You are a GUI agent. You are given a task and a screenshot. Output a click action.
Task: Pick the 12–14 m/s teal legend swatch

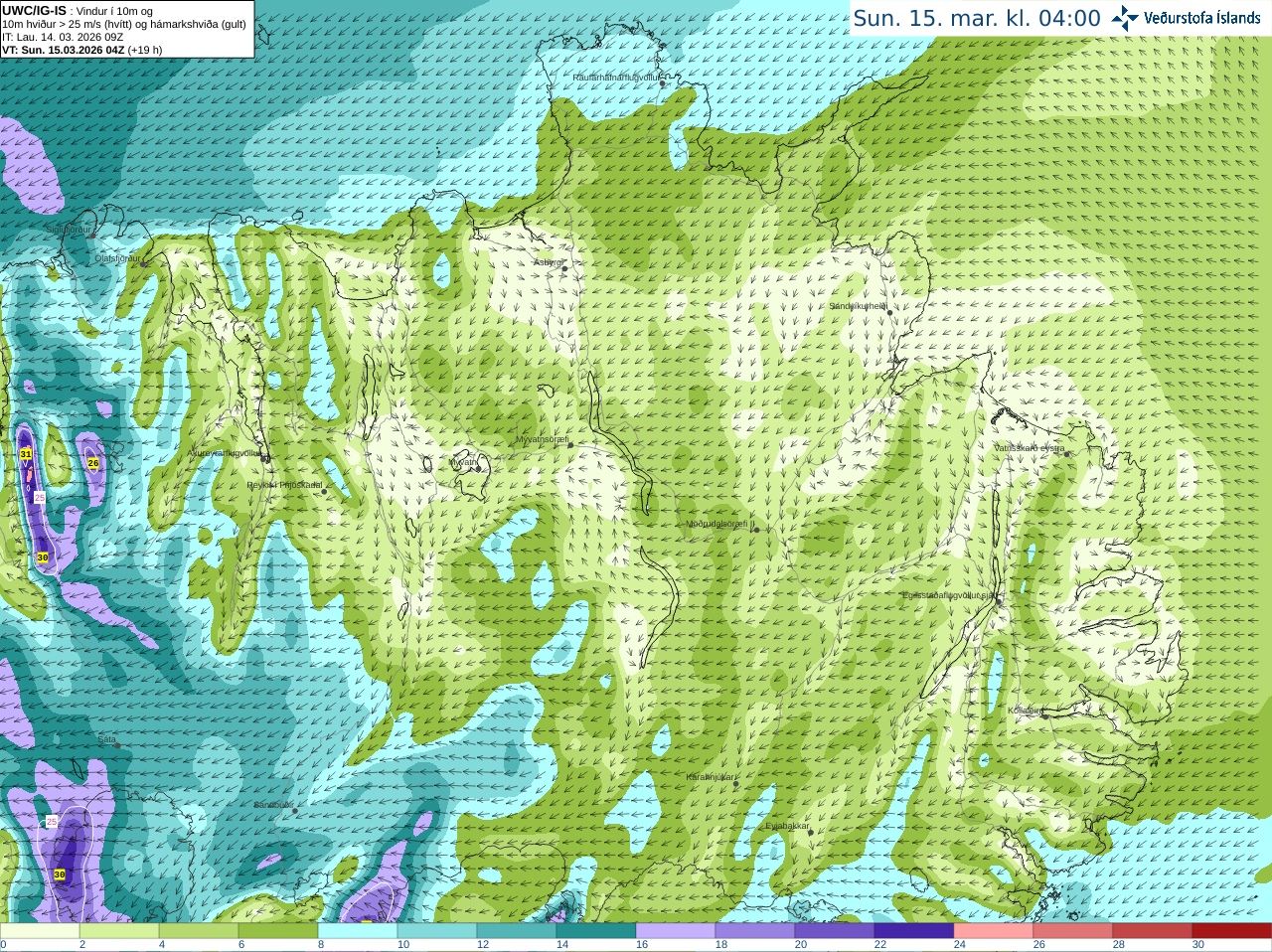[x=517, y=931]
